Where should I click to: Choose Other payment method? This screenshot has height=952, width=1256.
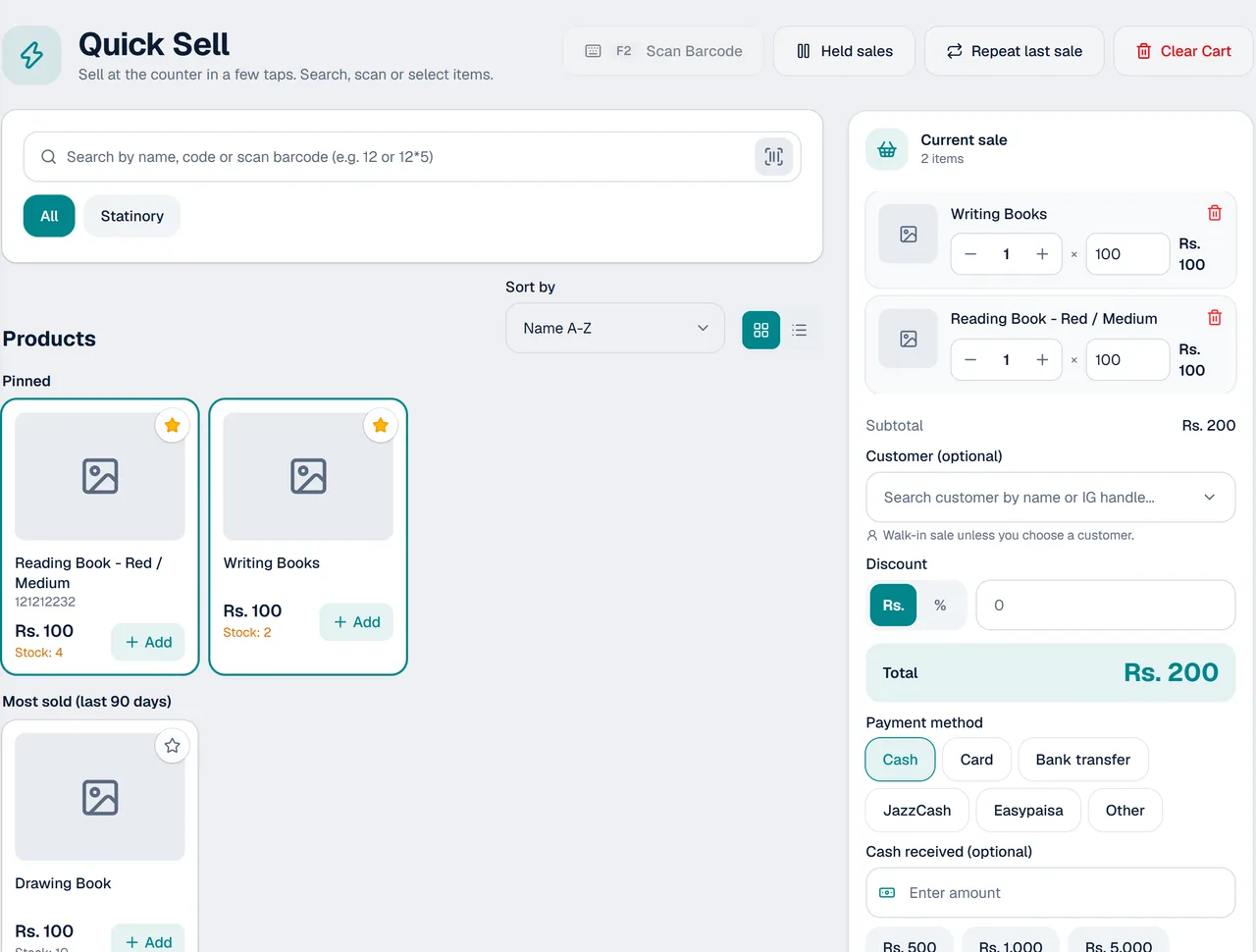point(1125,811)
